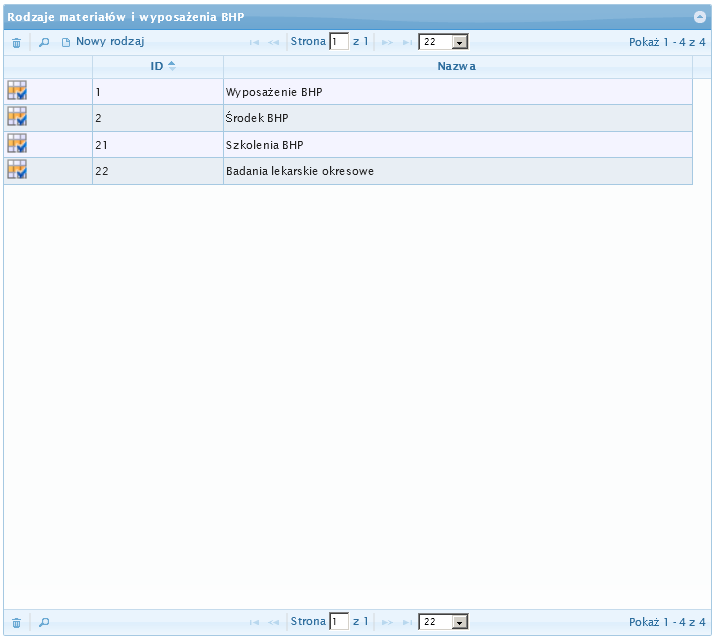Click the bottom Pokaż 1 - 4 z 4 text
716x640 pixels.
tap(667, 622)
